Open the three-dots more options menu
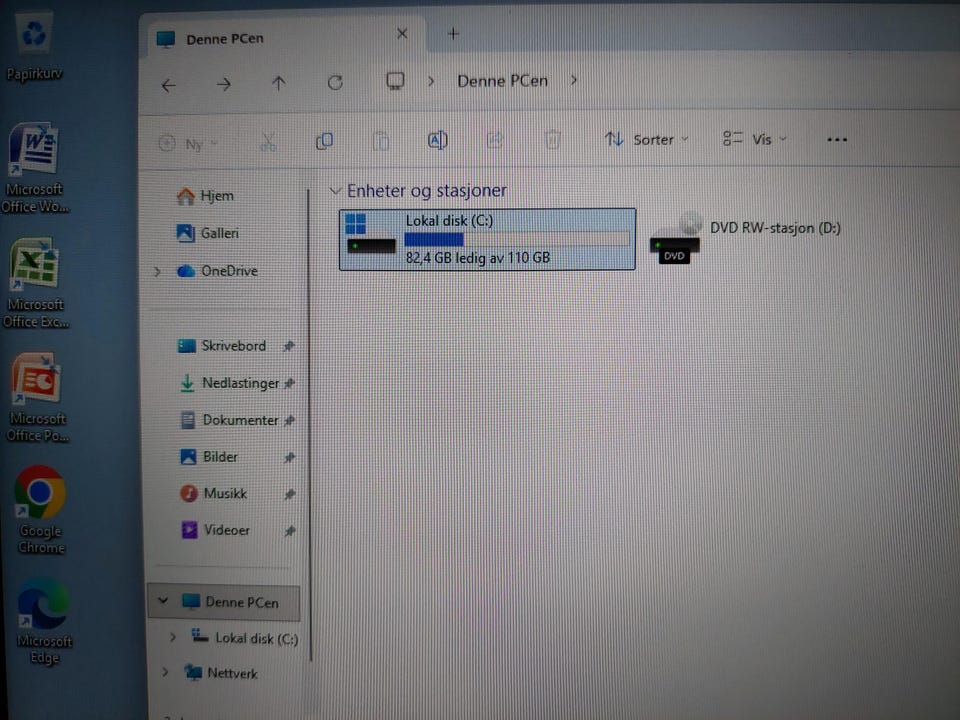This screenshot has width=960, height=720. [x=837, y=140]
